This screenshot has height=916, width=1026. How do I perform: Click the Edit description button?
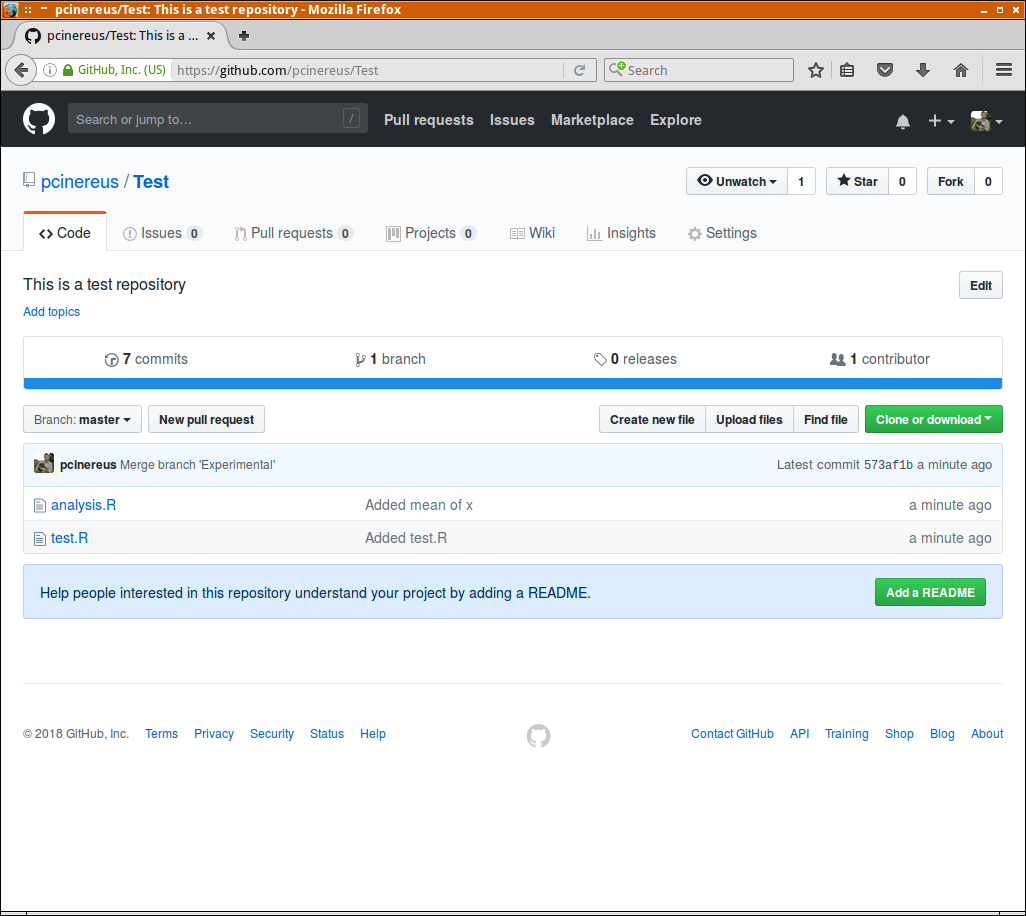(981, 285)
